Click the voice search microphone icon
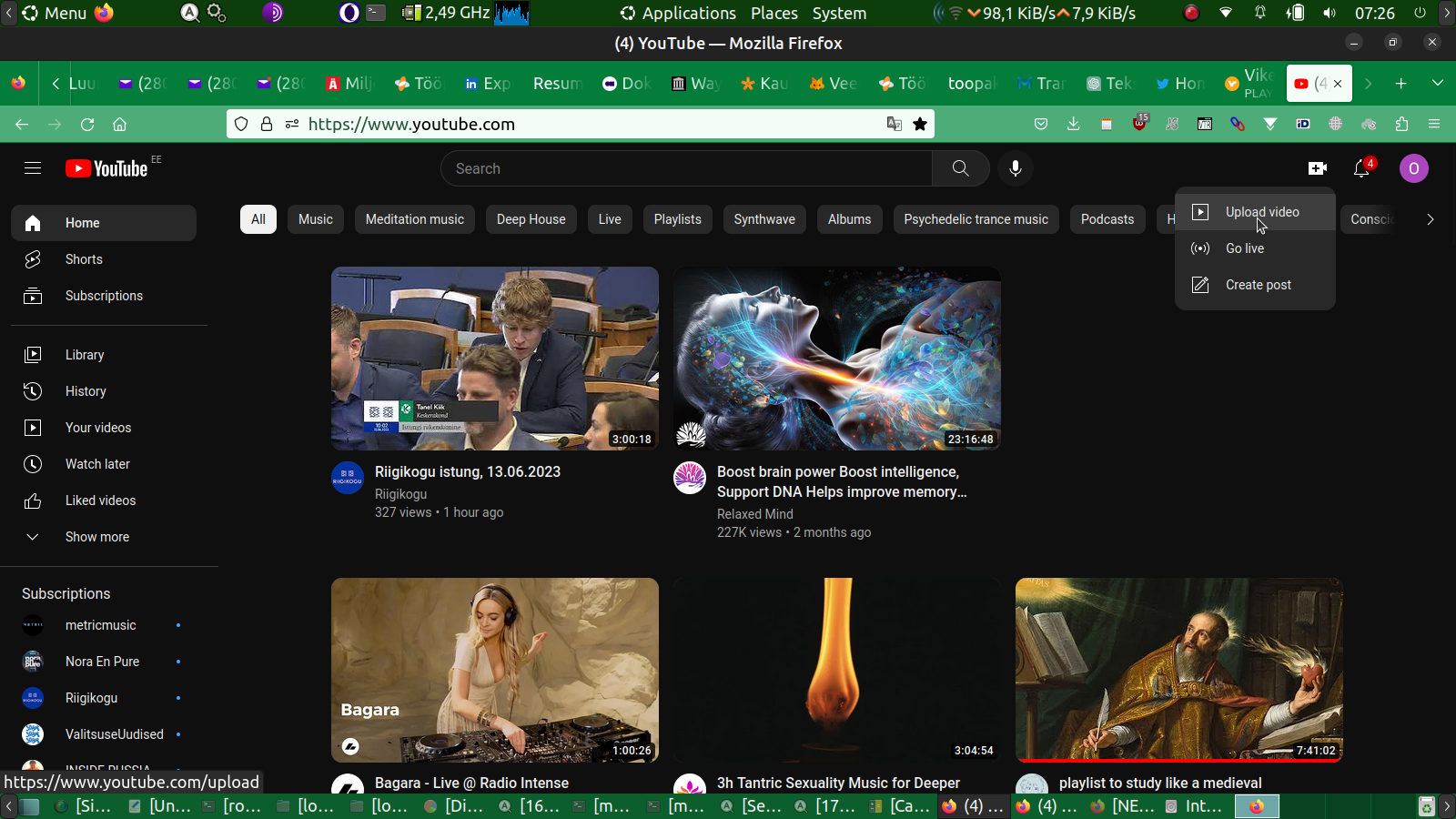This screenshot has width=1456, height=819. (1015, 168)
